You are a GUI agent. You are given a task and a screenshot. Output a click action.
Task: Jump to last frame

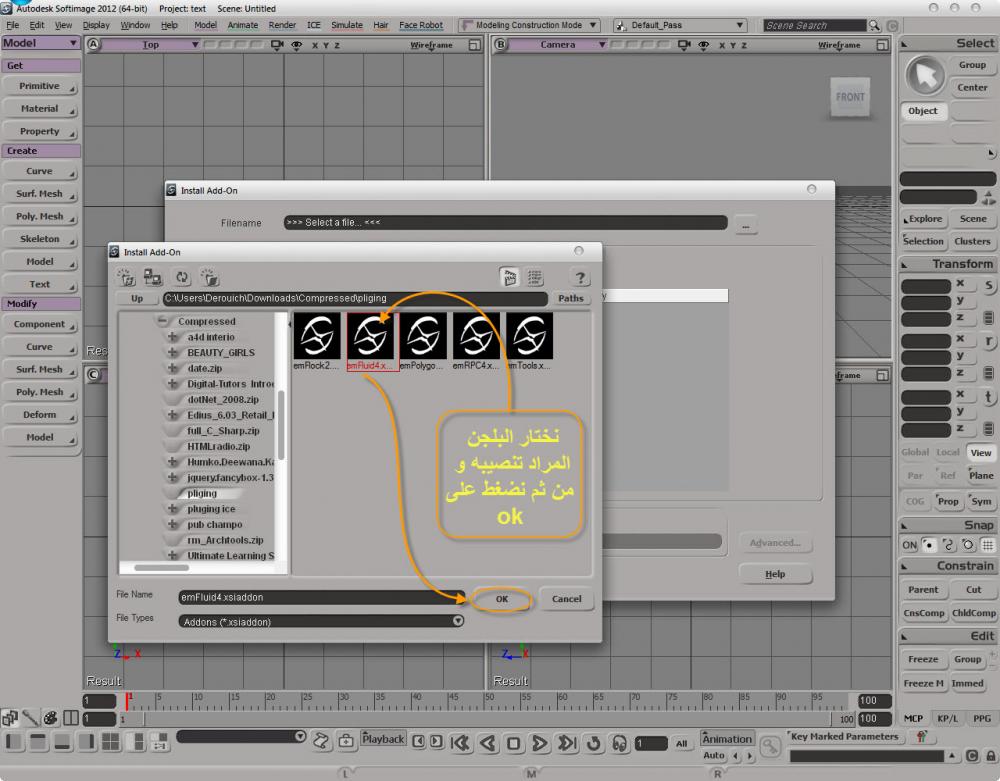[x=566, y=743]
